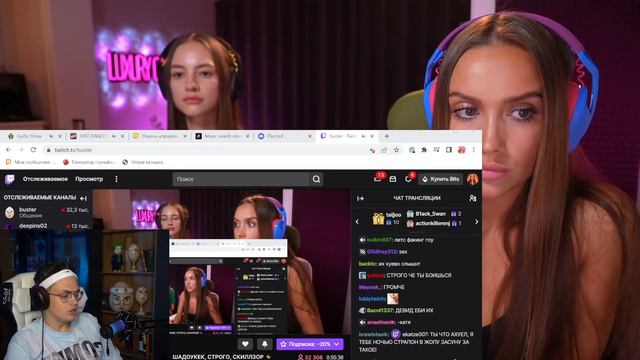This screenshot has height=360, width=640.
Task: Open the Chrome three-dot menu
Action: 473,150
